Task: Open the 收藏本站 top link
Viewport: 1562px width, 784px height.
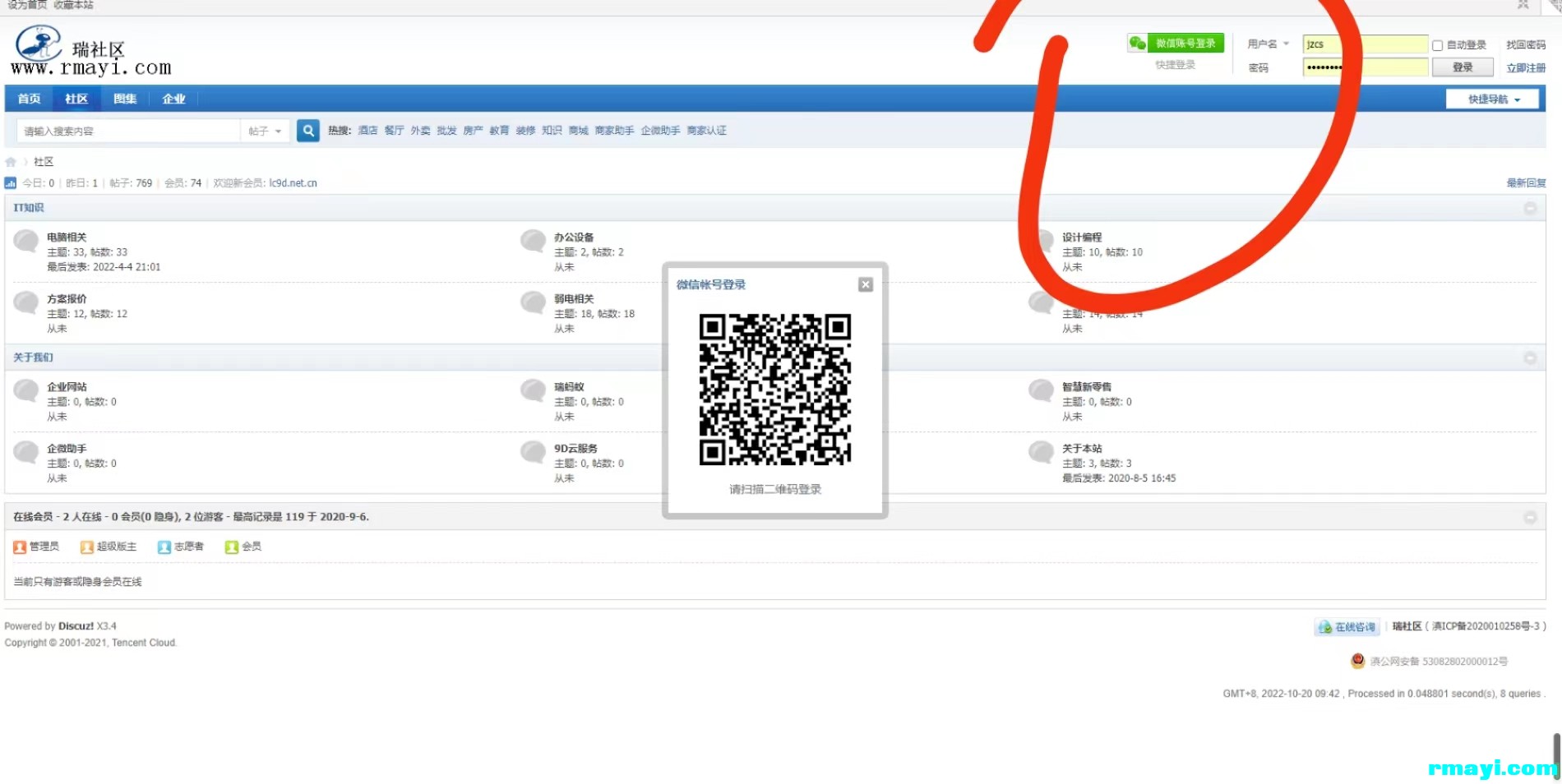Action: click(73, 5)
